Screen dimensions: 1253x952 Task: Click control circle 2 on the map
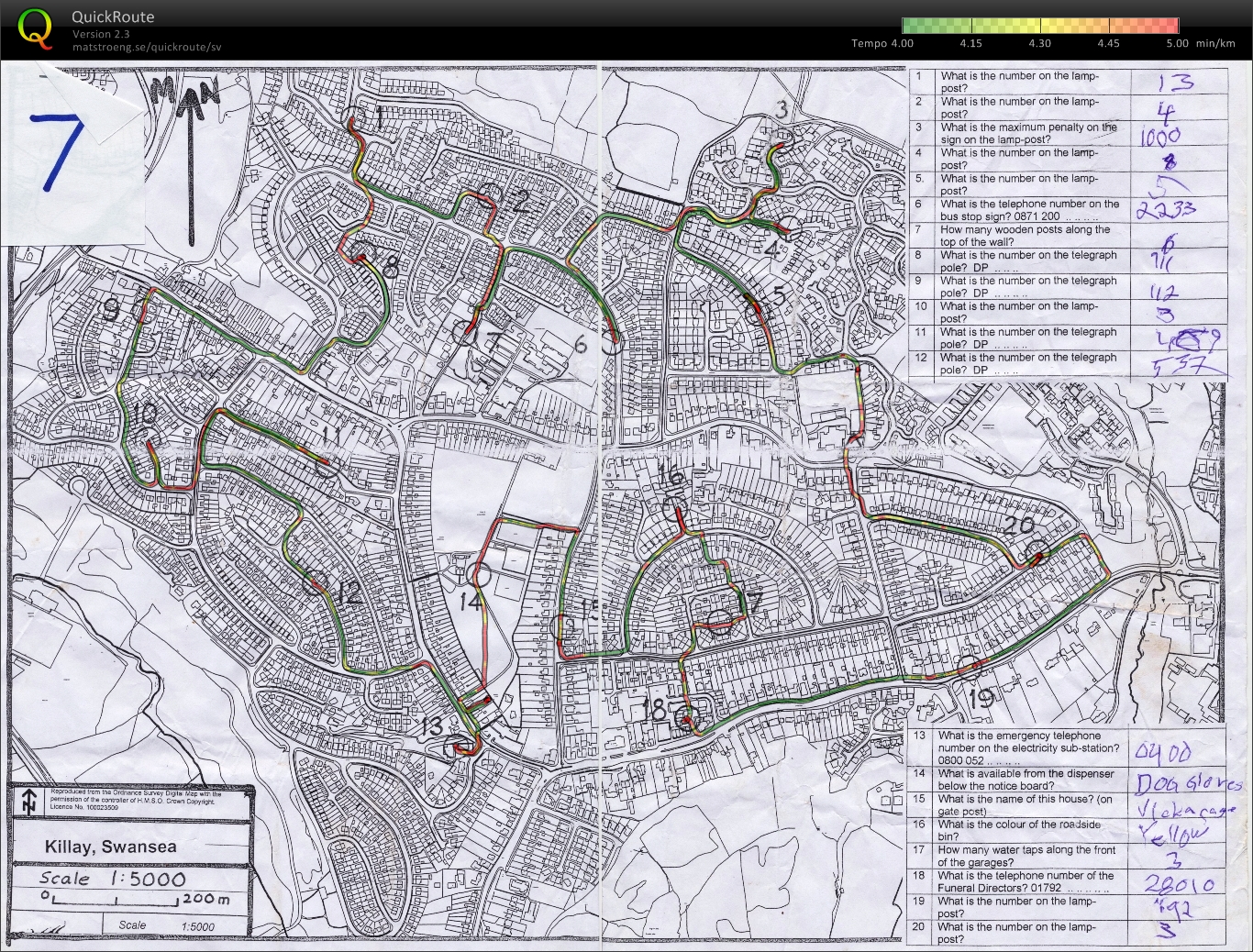492,194
